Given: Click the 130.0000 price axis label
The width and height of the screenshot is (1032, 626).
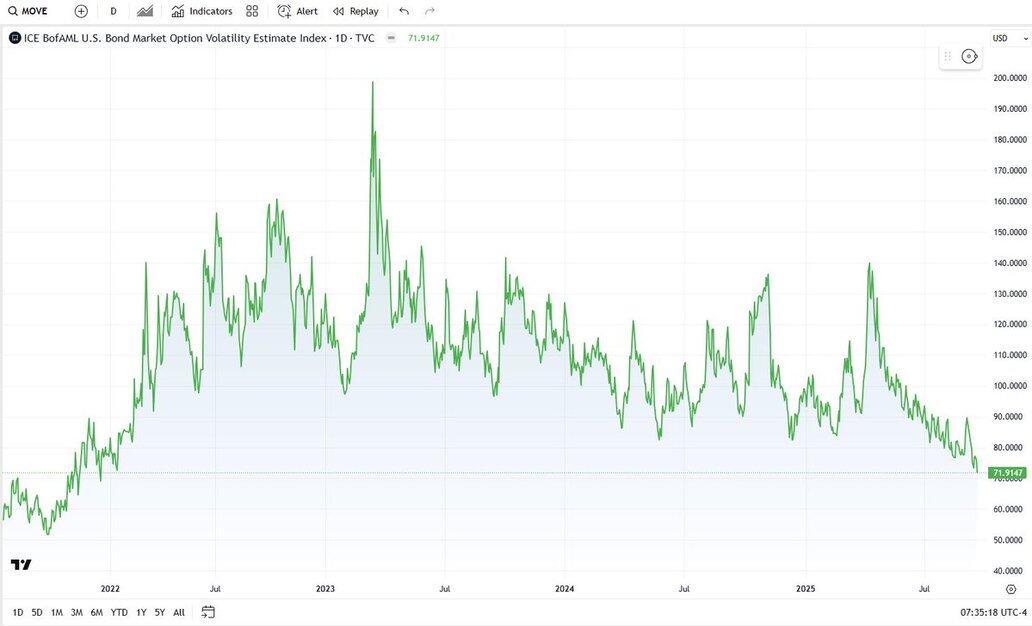Looking at the screenshot, I should pyautogui.click(x=1010, y=294).
